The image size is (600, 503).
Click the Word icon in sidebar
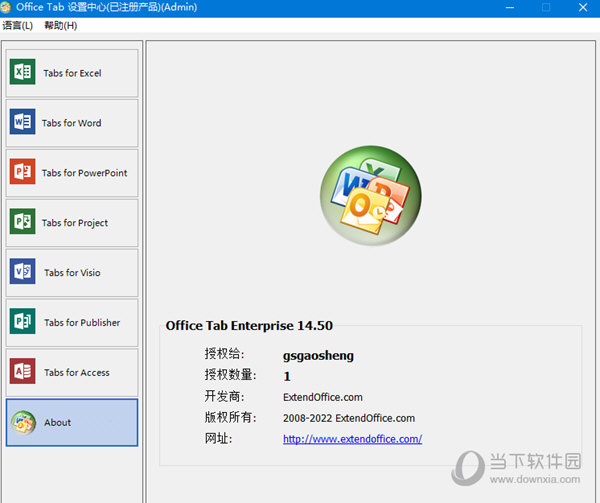pyautogui.click(x=23, y=122)
